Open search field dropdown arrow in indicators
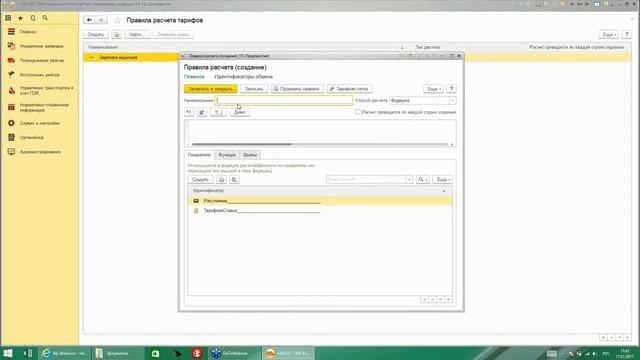This screenshot has height=360, width=640. click(409, 180)
